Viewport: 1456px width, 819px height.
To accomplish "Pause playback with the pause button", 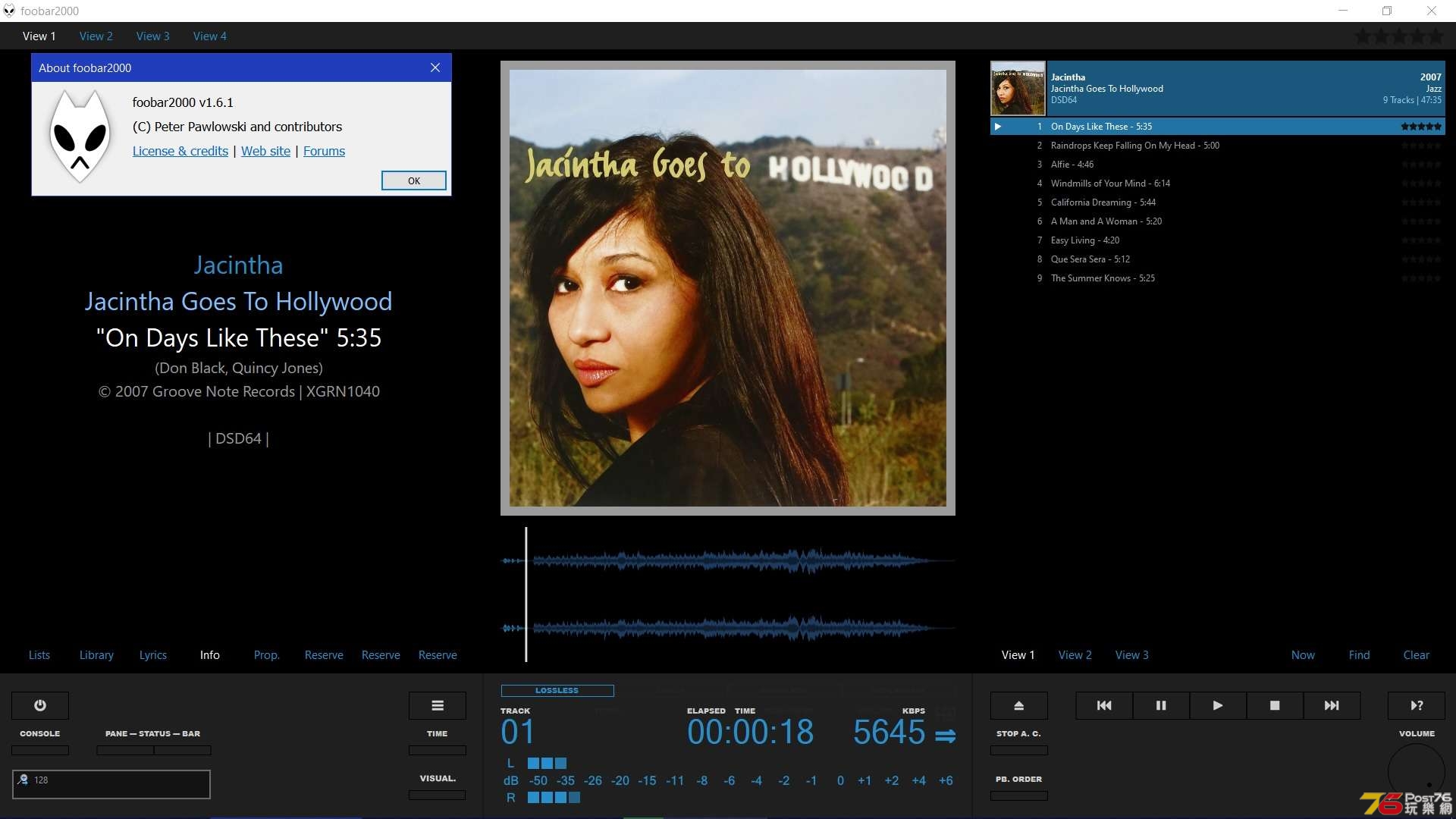I will point(1161,705).
